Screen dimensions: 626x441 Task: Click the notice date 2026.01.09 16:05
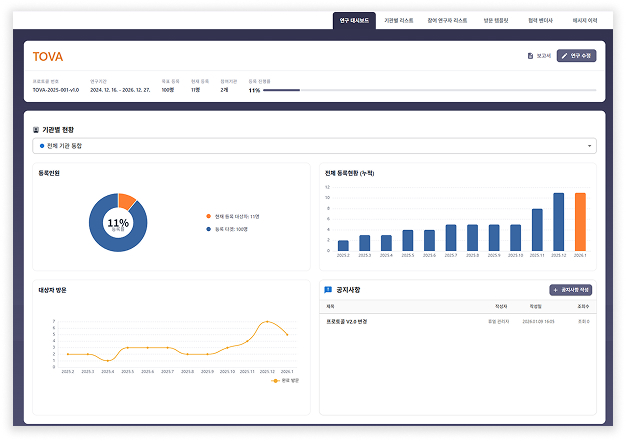[538, 322]
